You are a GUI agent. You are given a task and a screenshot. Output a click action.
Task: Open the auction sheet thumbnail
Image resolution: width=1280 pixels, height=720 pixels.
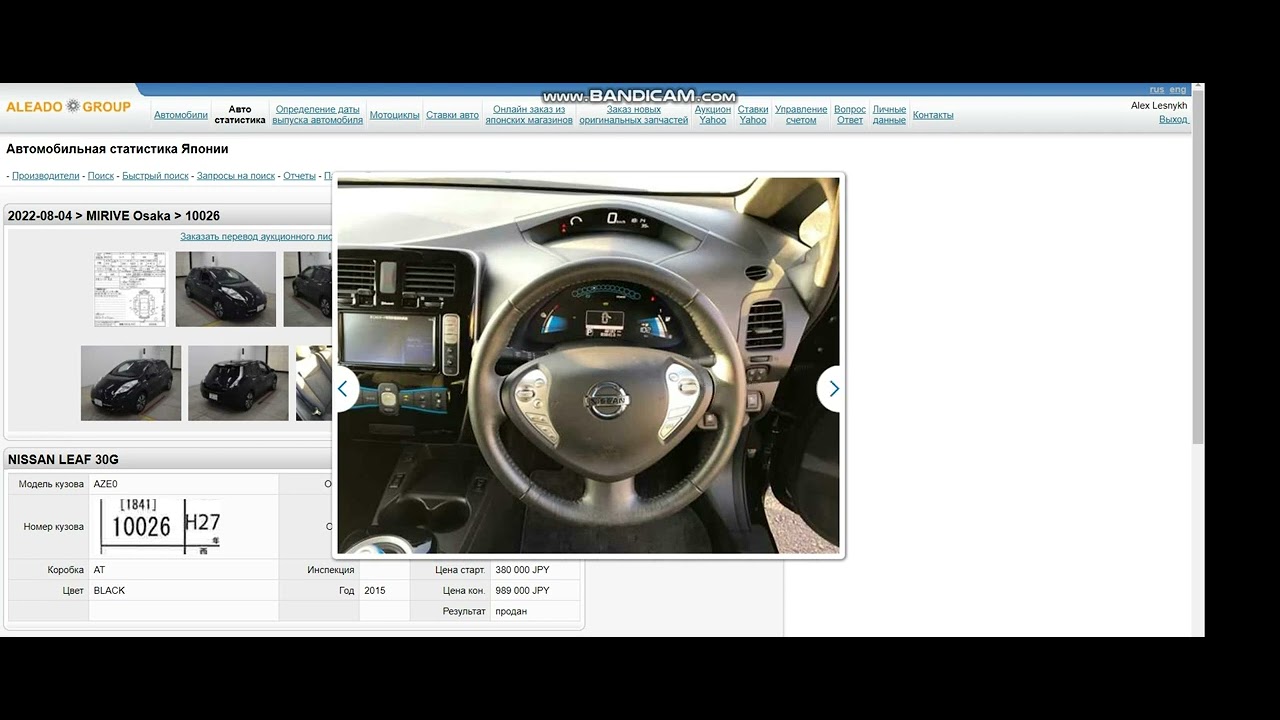(x=130, y=289)
